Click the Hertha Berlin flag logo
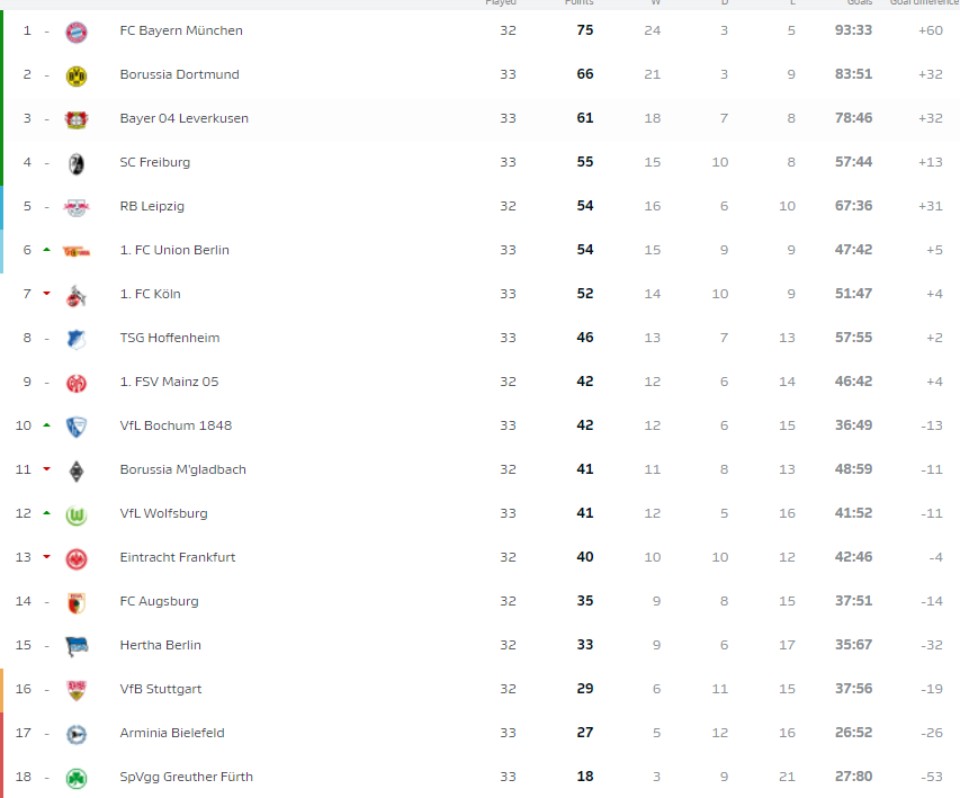960x798 pixels. coord(76,646)
